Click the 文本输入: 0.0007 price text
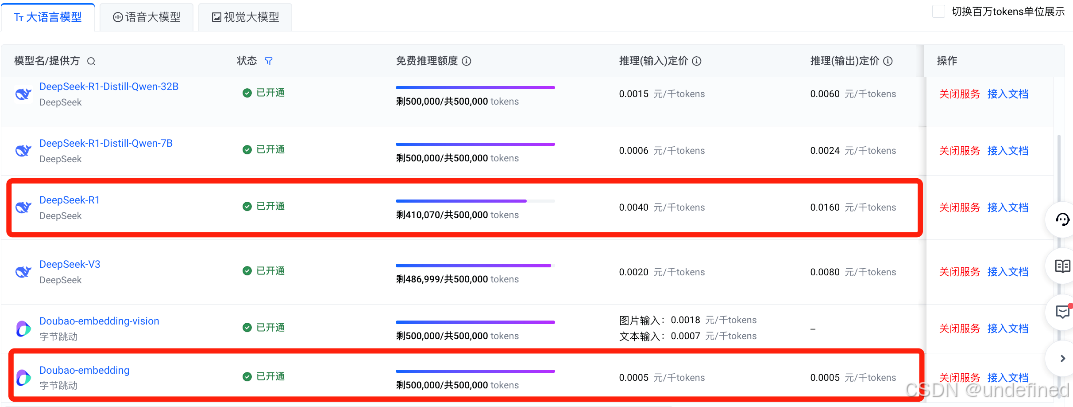Screen dimensions: 1073x407 pyautogui.click(x=687, y=336)
